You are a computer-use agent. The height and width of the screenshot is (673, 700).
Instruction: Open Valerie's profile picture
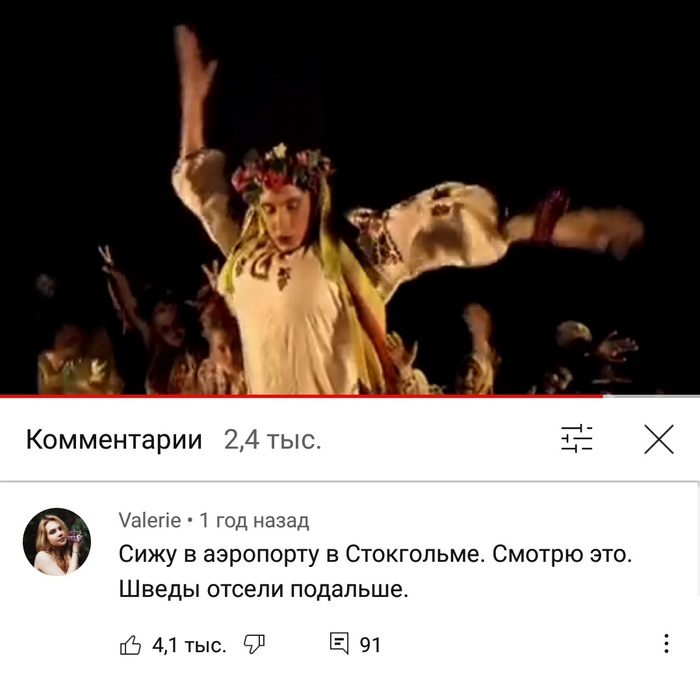coord(57,542)
